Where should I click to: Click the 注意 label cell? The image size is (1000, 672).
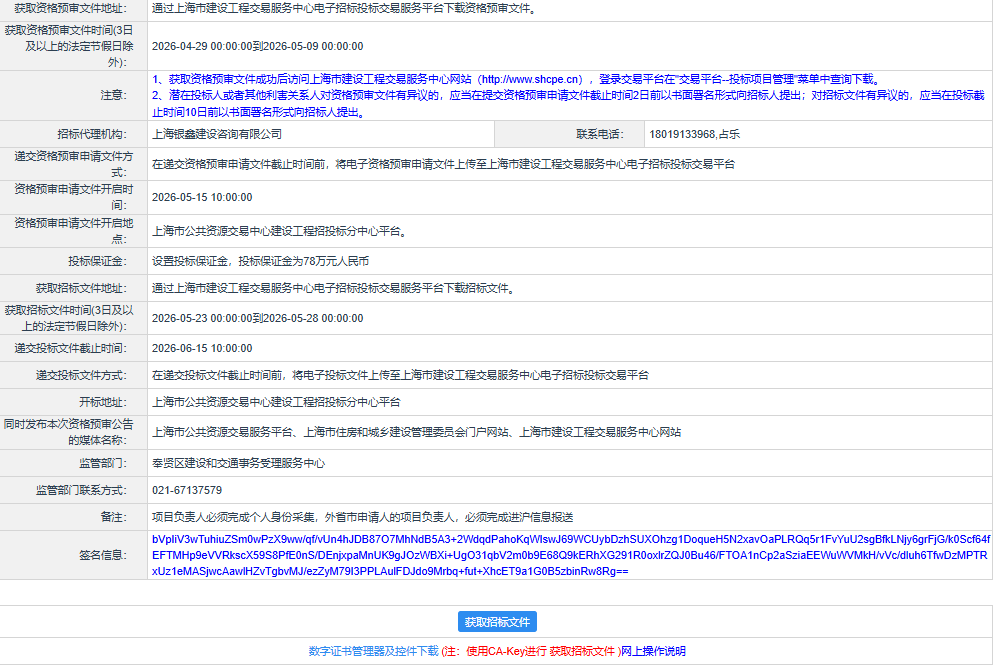tap(113, 95)
